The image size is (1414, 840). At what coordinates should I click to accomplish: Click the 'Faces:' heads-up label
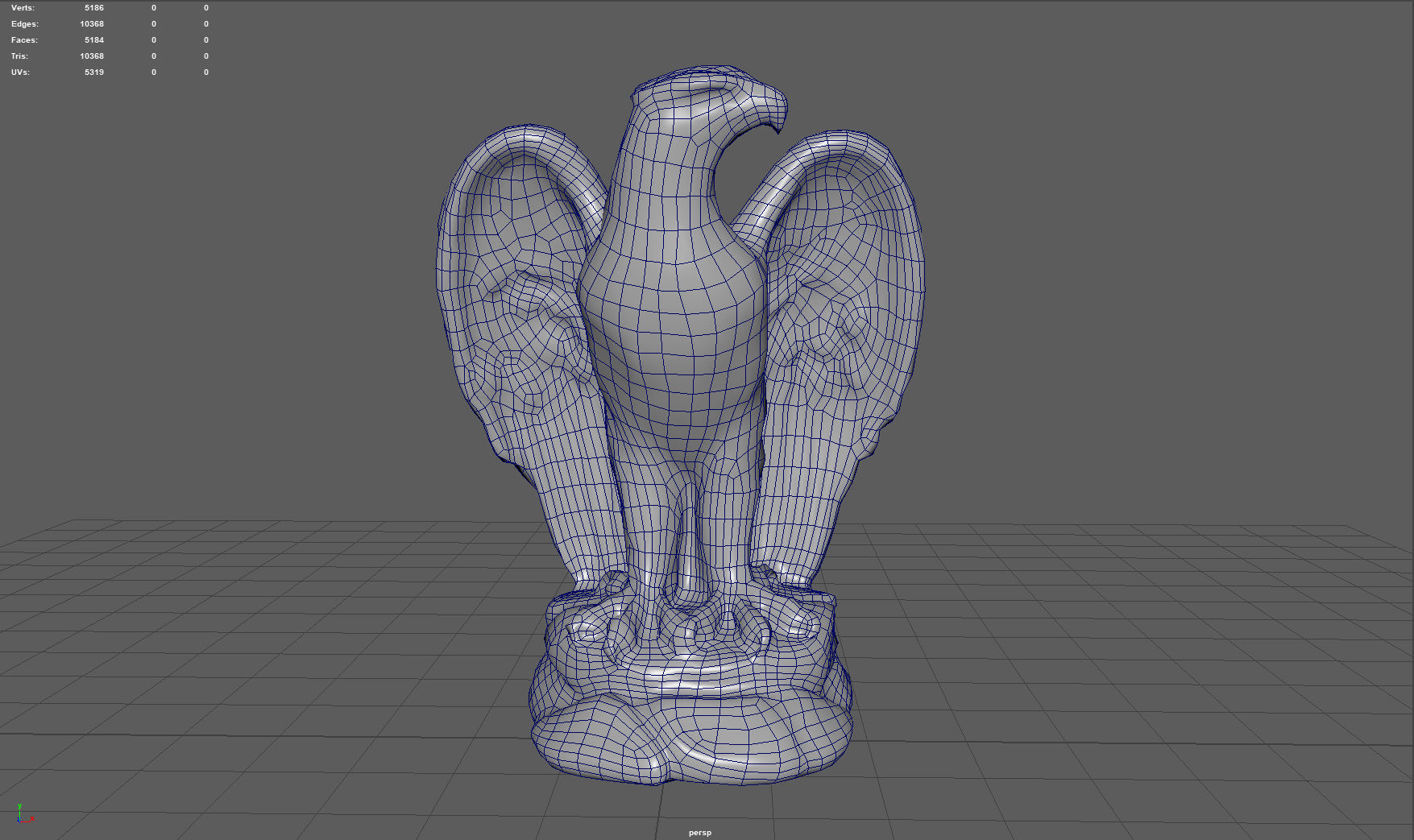[24, 40]
